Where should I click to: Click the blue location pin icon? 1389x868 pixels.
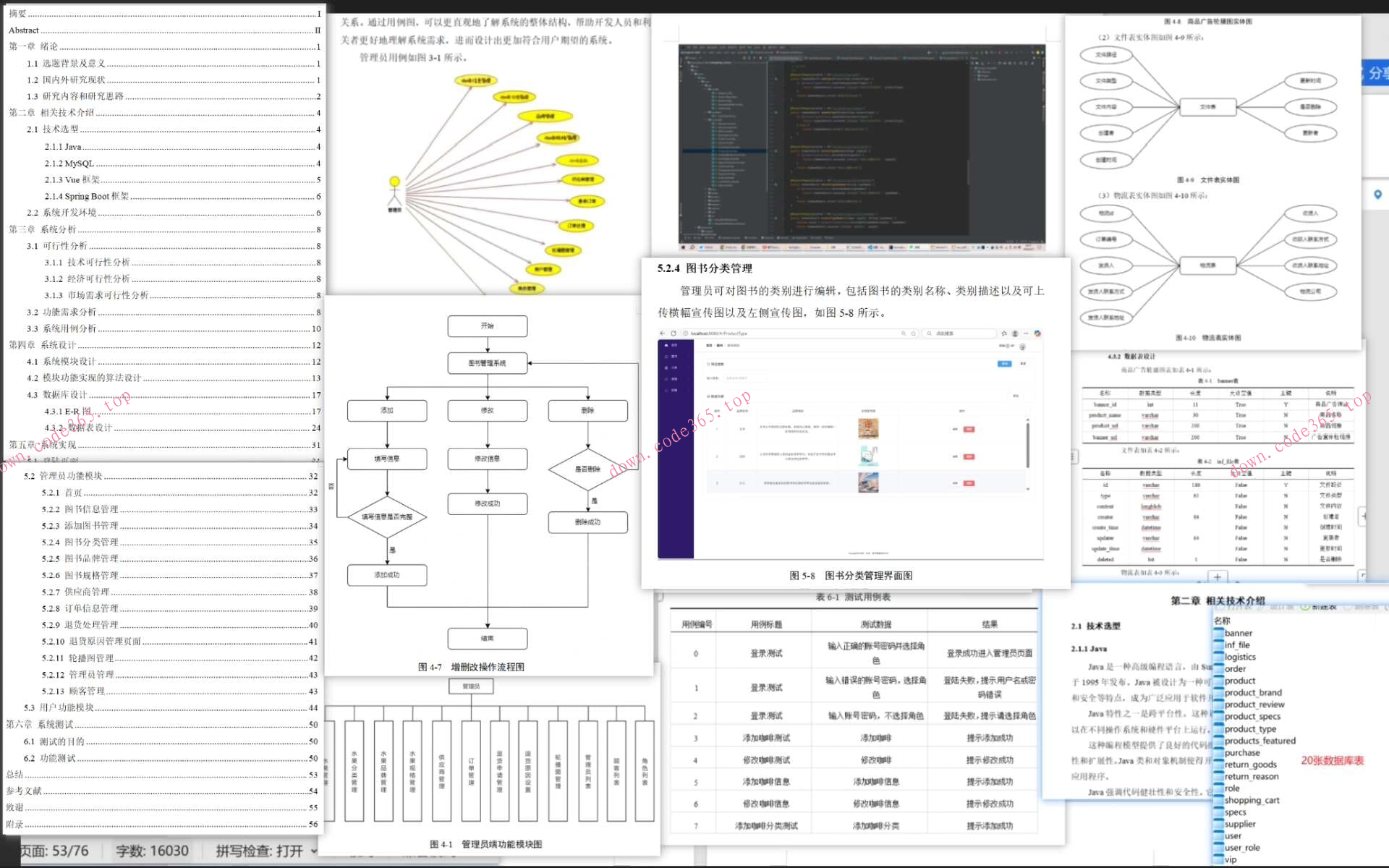[x=1377, y=195]
